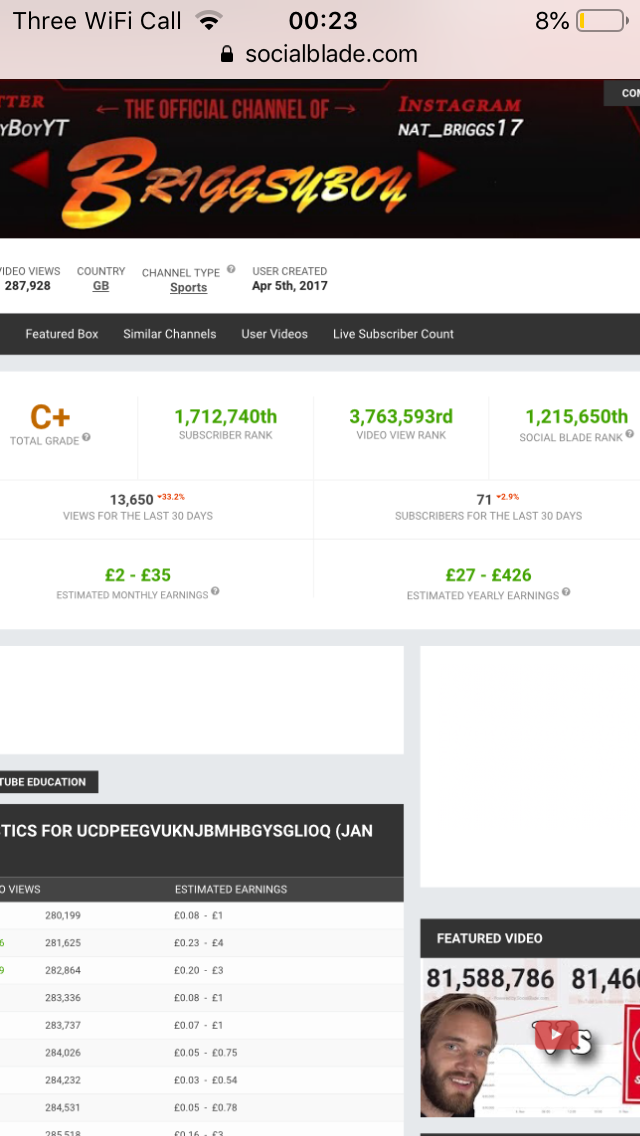This screenshot has width=640, height=1136.
Task: Tap the 282,864 views table cell
Action: coord(63,971)
